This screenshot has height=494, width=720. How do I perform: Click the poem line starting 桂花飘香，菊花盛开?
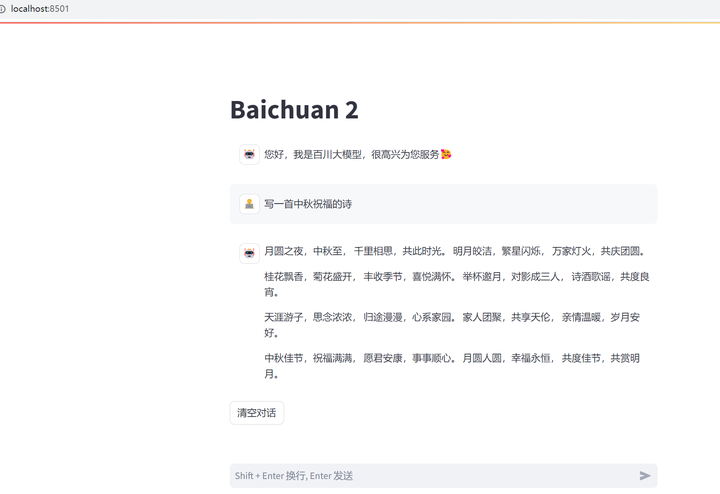pos(457,284)
